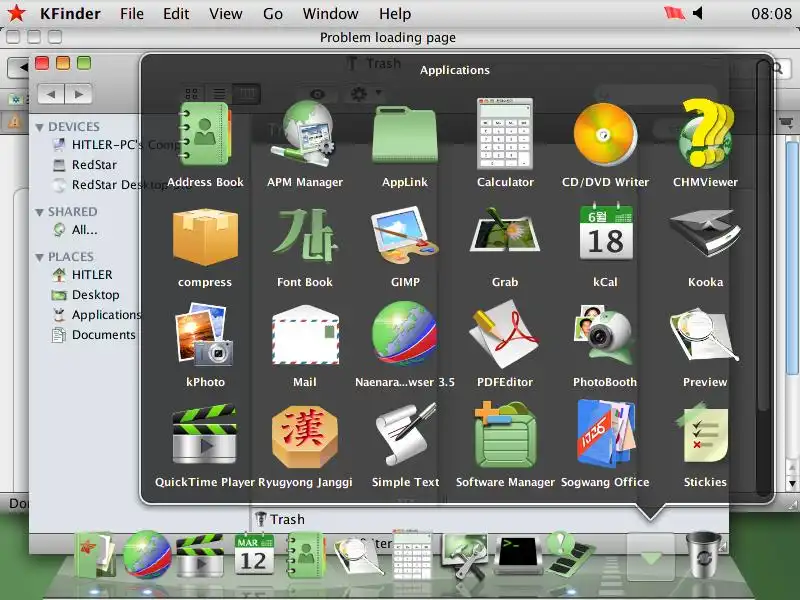The width and height of the screenshot is (800, 600).
Task: Open Naenara browser 3.5
Action: [405, 334]
